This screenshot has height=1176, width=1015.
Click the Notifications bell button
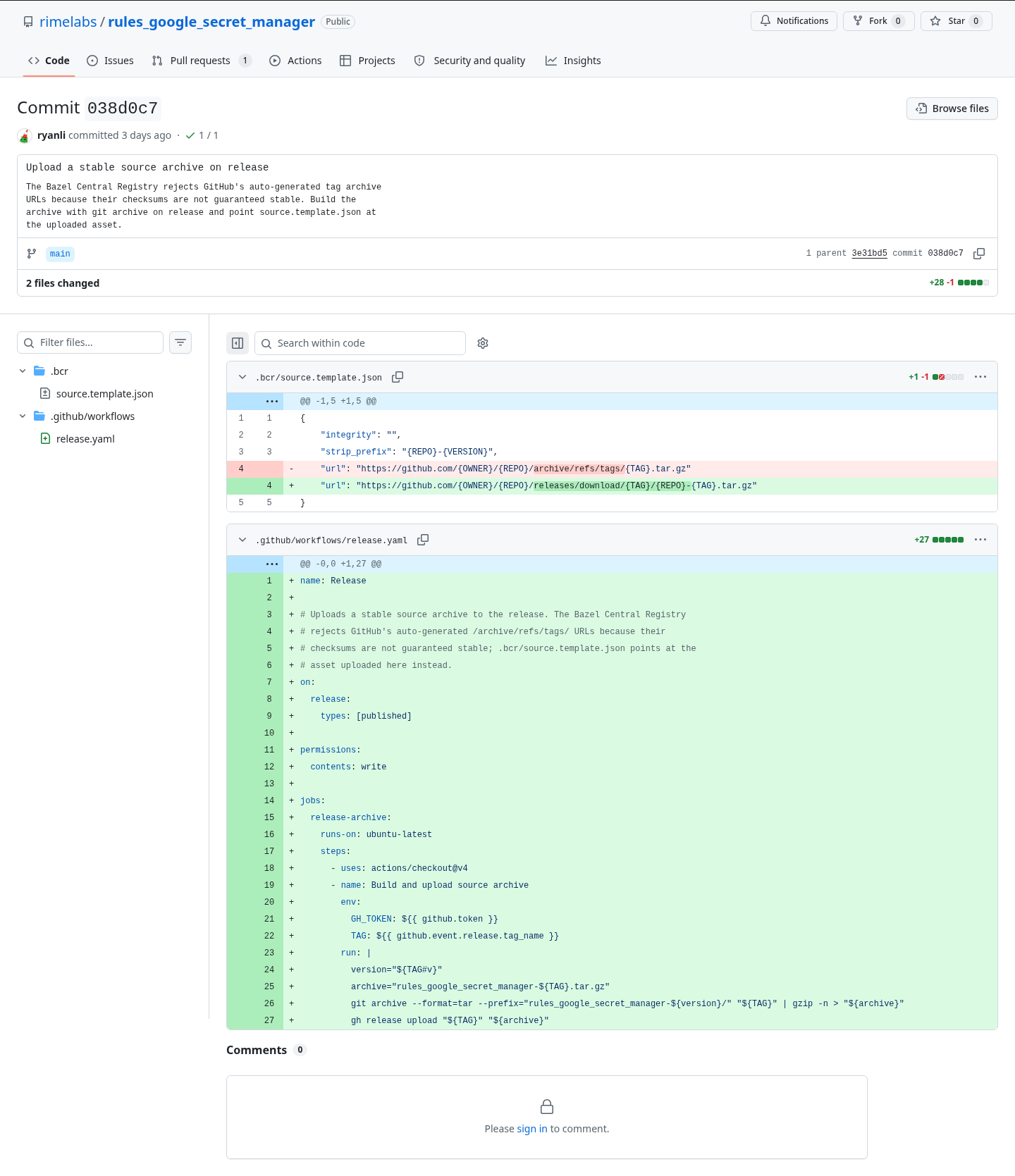click(794, 21)
